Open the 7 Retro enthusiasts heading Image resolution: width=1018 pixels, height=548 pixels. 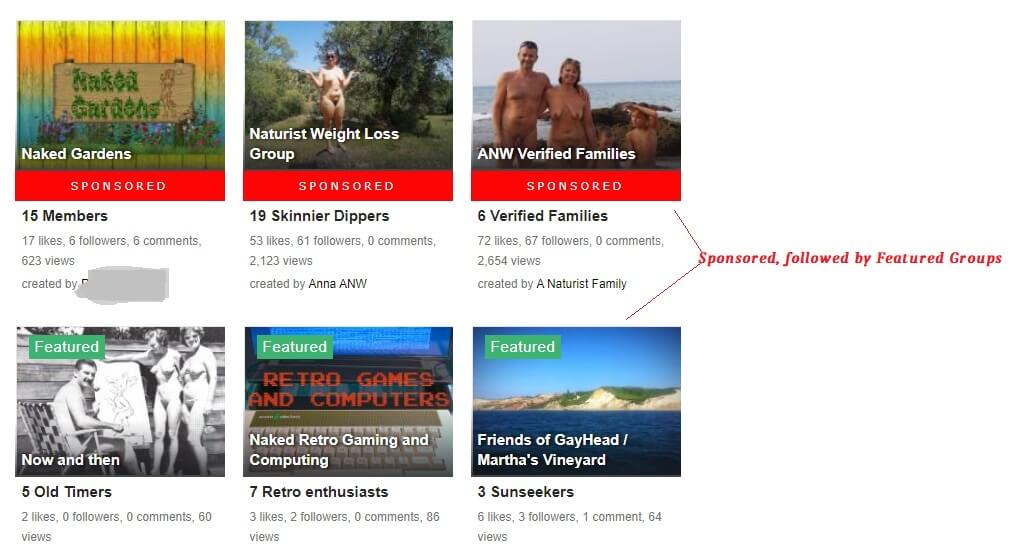(319, 492)
